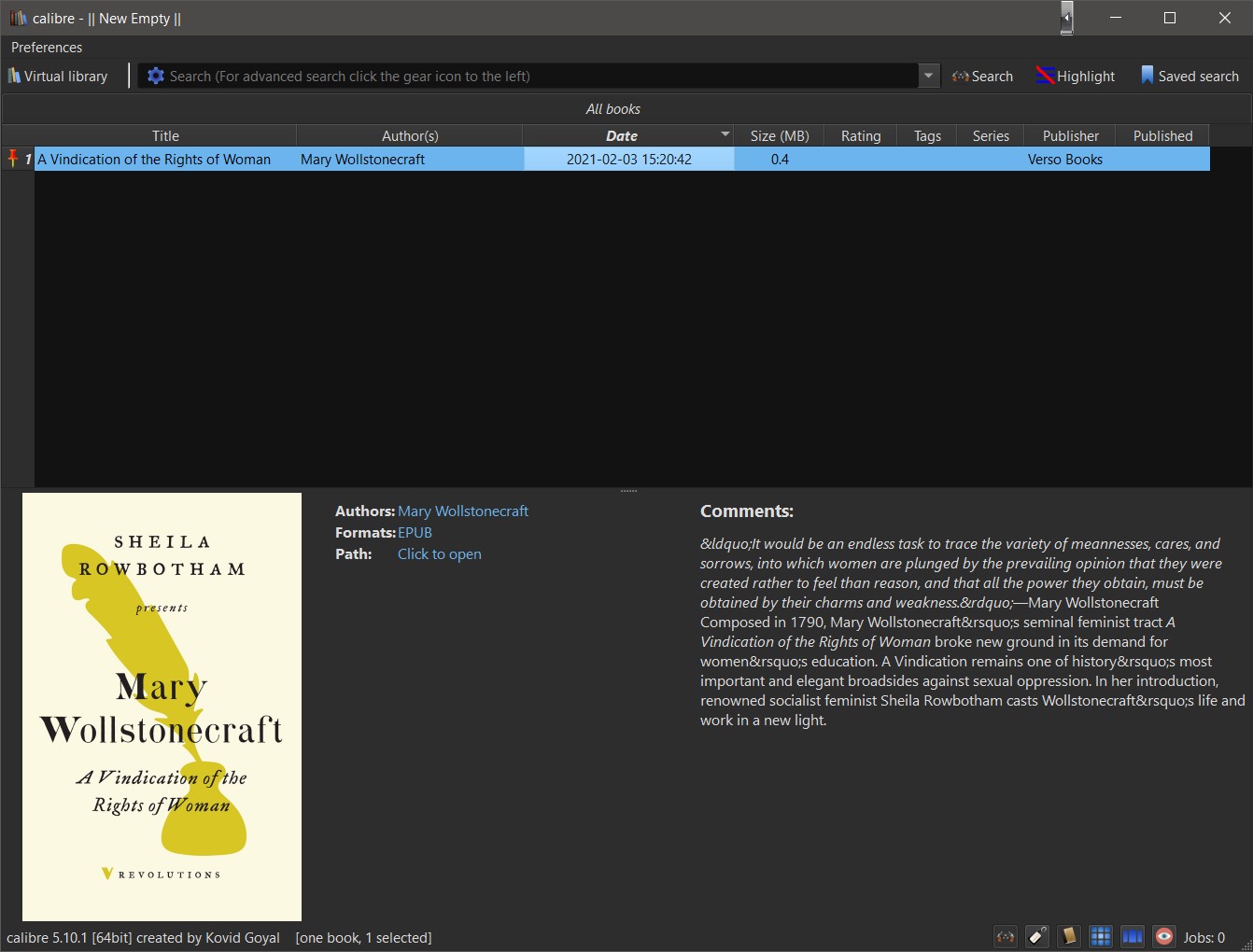Viewport: 1253px width, 952px height.
Task: Click the Date column sort arrow
Action: point(725,135)
